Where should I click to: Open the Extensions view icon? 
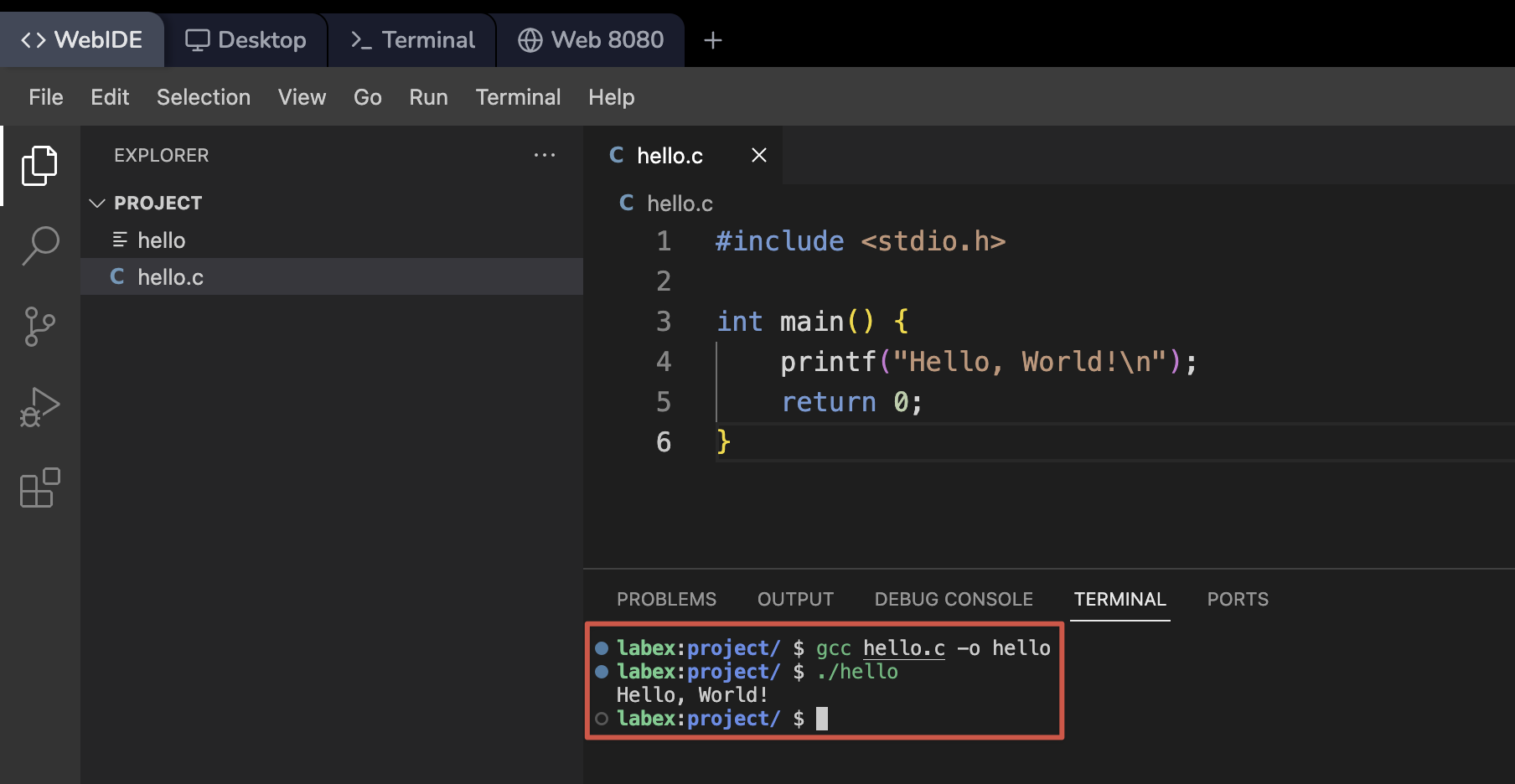point(39,487)
